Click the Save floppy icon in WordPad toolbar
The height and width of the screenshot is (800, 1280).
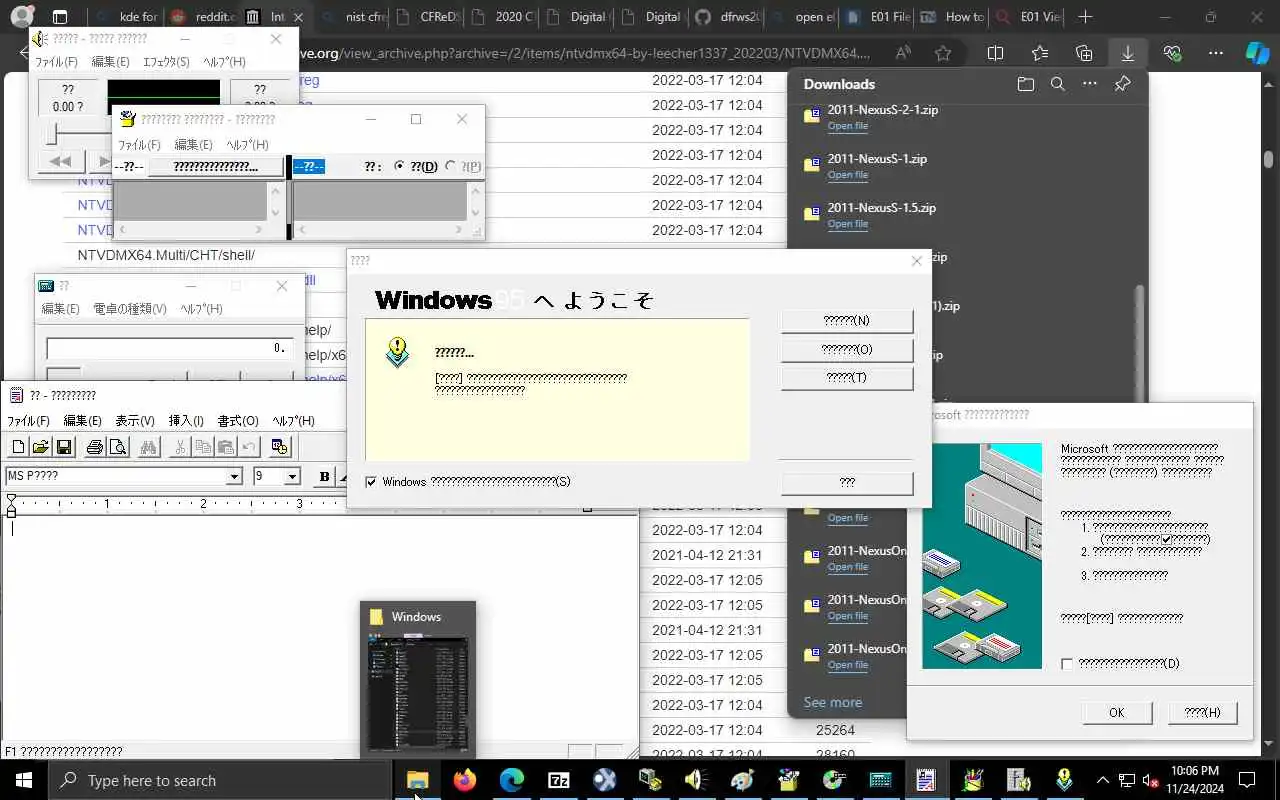point(64,447)
